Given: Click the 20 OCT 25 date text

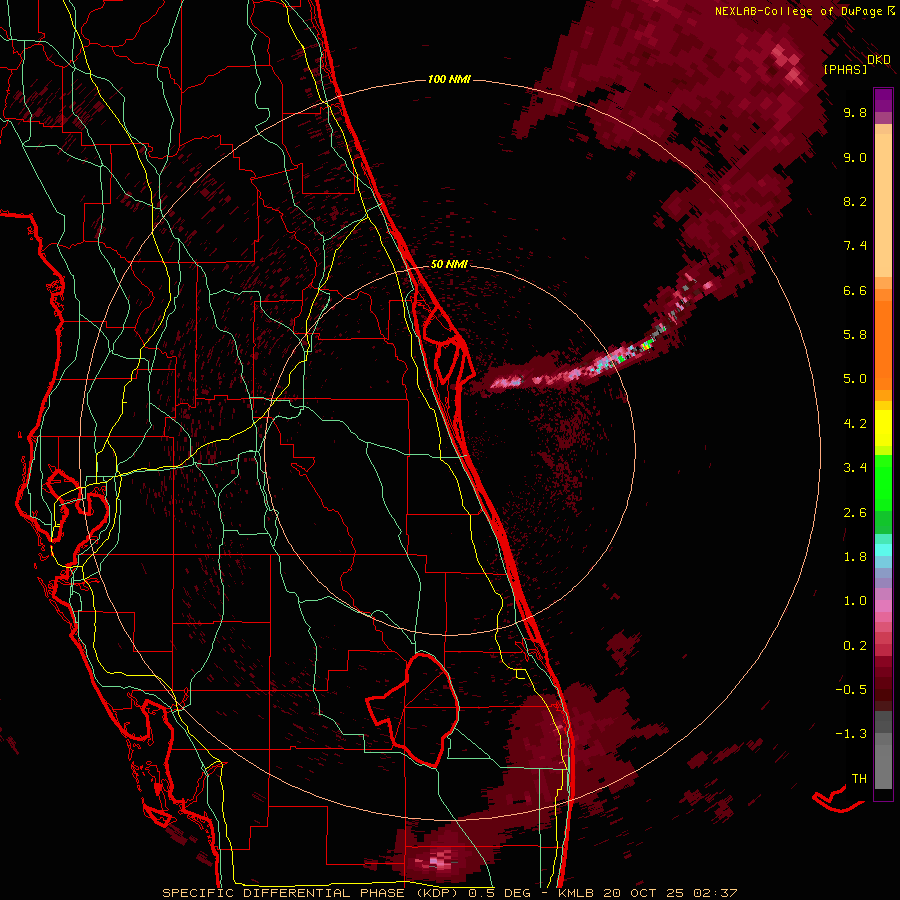Looking at the screenshot, I should point(642,893).
